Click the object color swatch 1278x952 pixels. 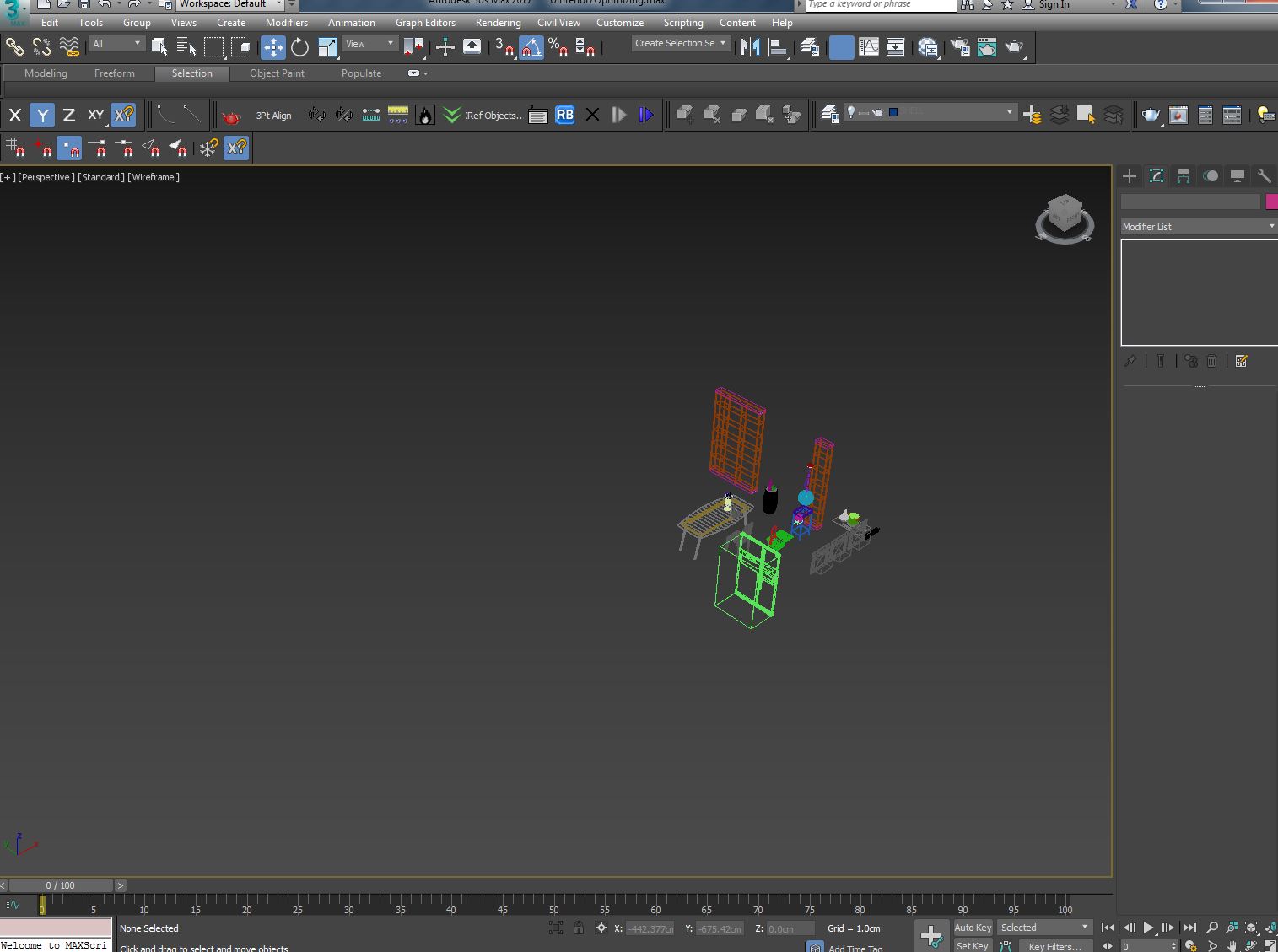coord(1271,201)
